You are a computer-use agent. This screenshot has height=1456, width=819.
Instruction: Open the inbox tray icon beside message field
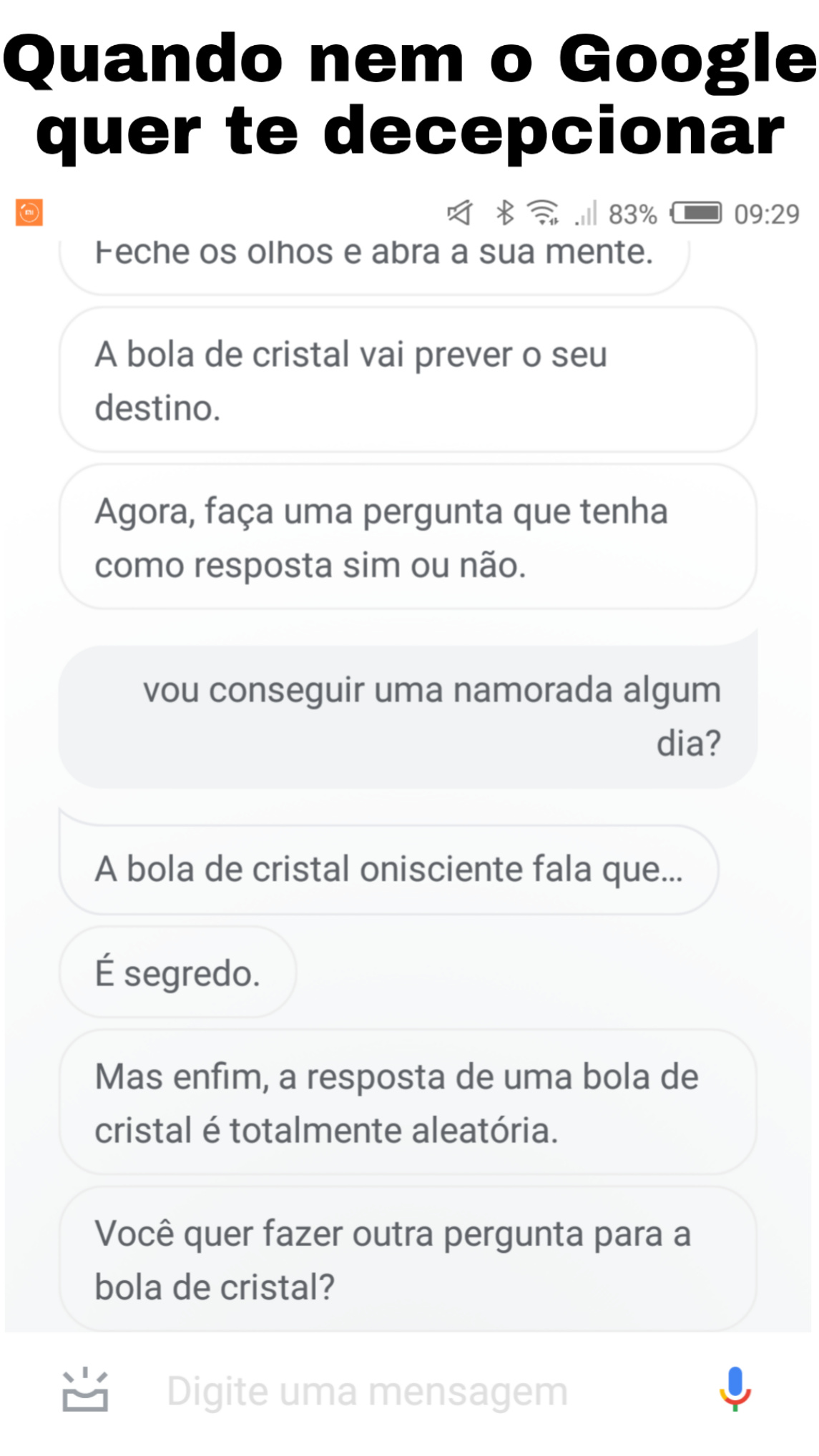point(85,1391)
